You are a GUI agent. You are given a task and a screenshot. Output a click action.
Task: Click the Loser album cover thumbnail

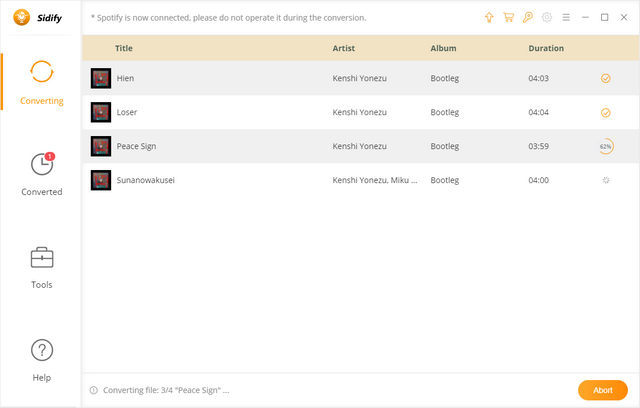(x=101, y=112)
